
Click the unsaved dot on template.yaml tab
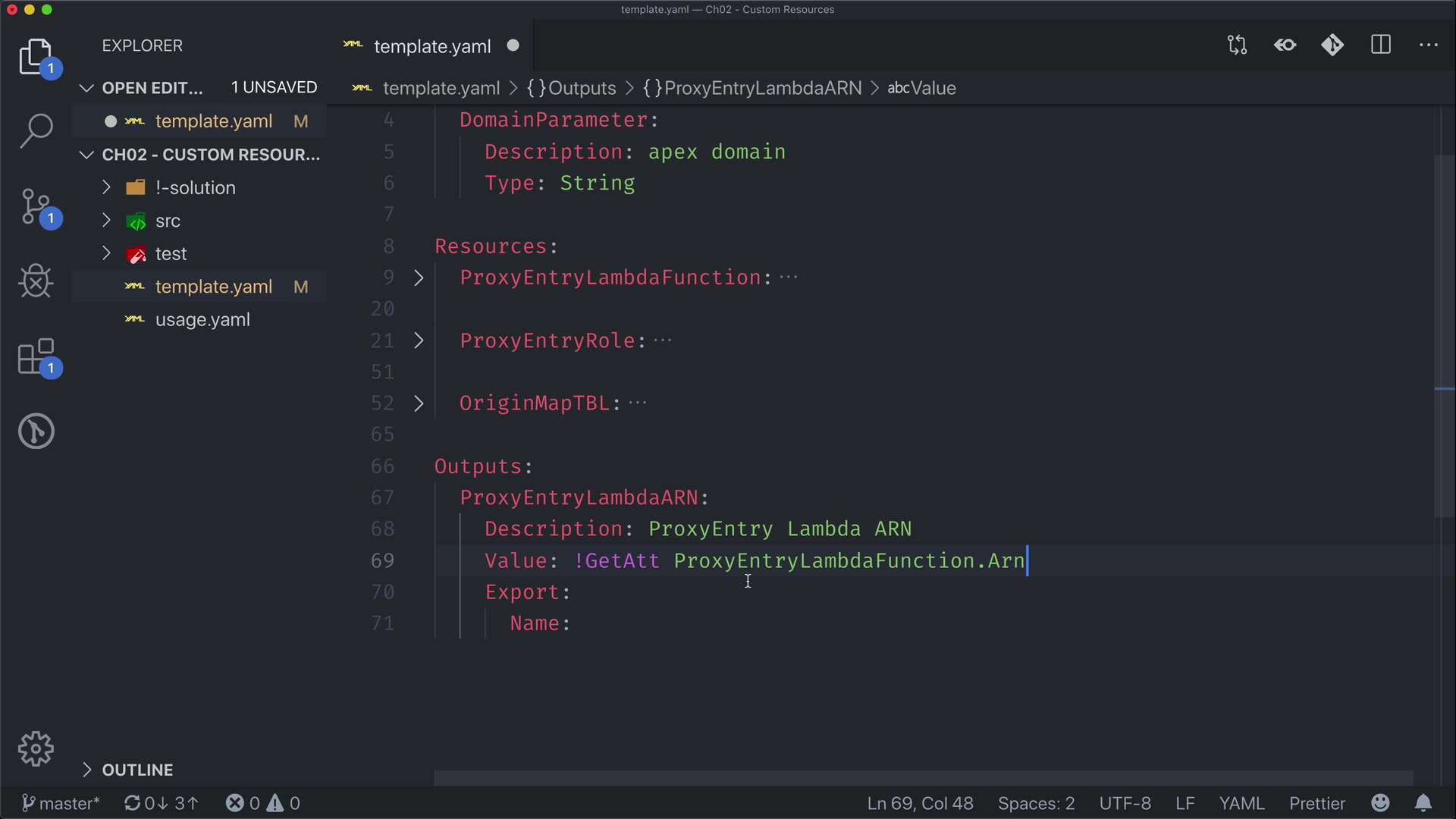513,45
